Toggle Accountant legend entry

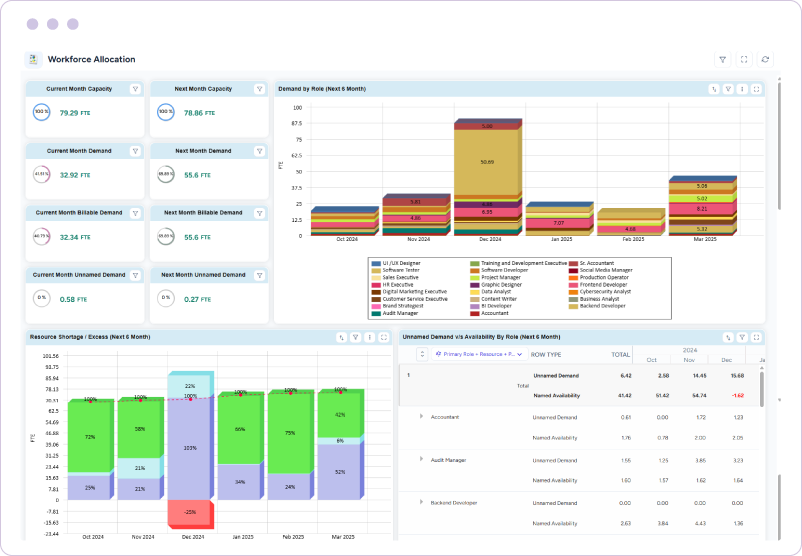coord(489,313)
